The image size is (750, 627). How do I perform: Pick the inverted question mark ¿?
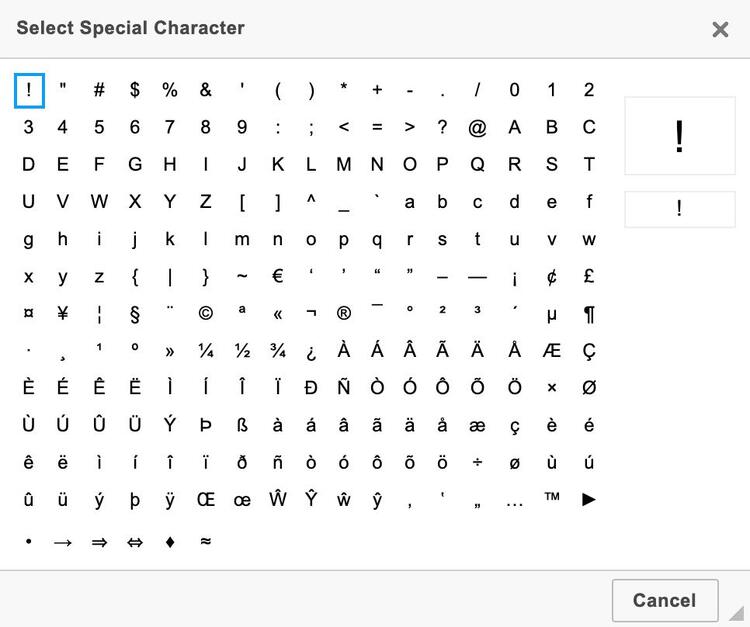click(311, 351)
